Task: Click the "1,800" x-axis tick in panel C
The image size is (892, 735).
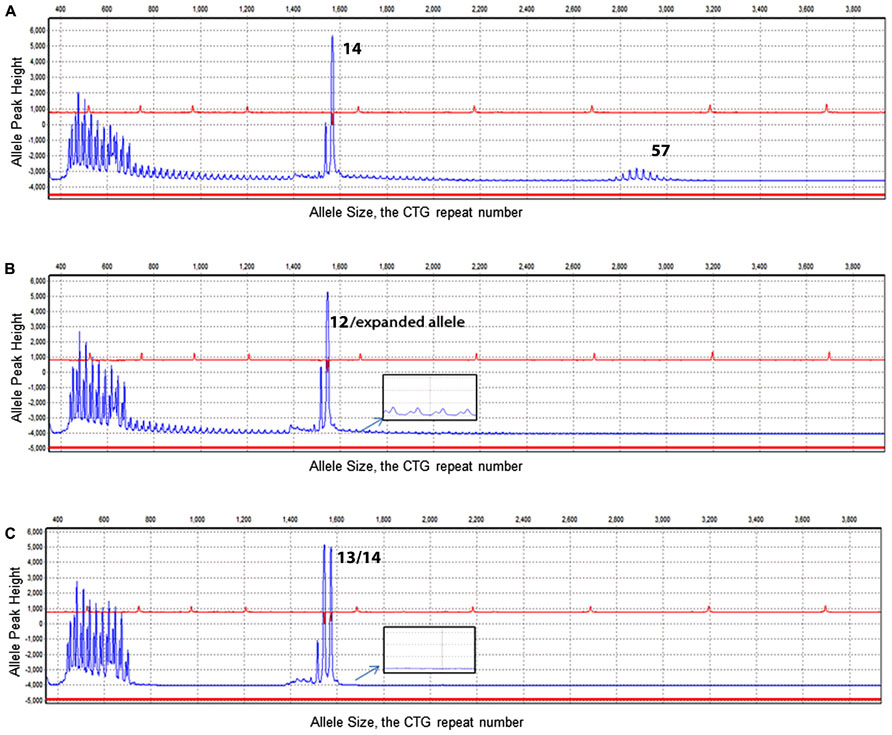Action: 383,519
